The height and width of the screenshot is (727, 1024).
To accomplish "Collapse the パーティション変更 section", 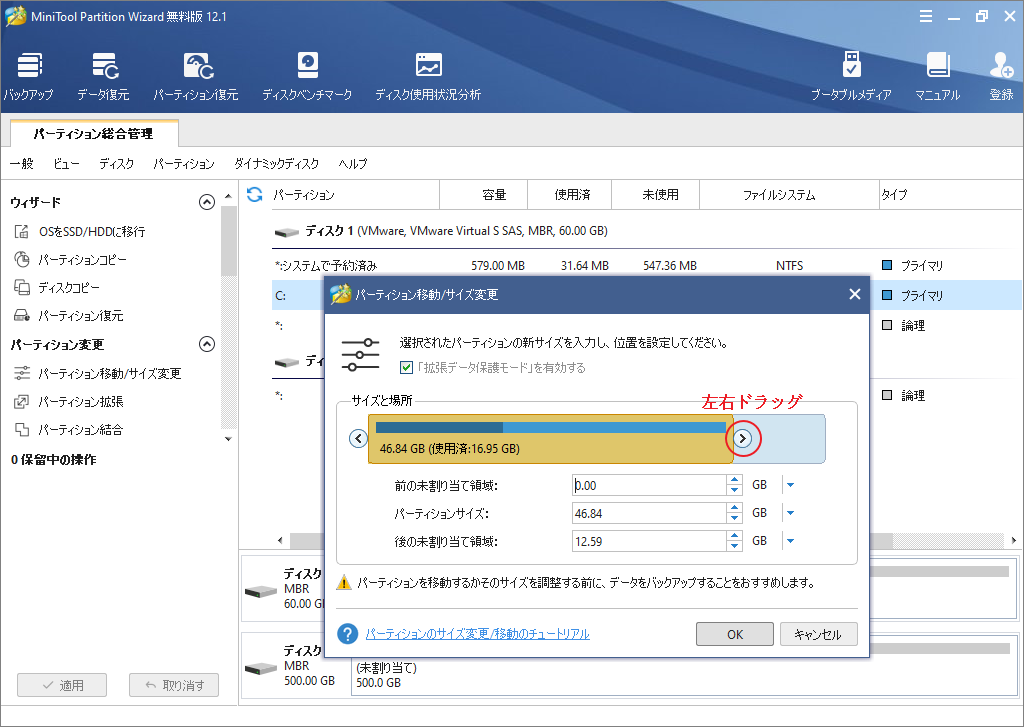I will coord(206,344).
